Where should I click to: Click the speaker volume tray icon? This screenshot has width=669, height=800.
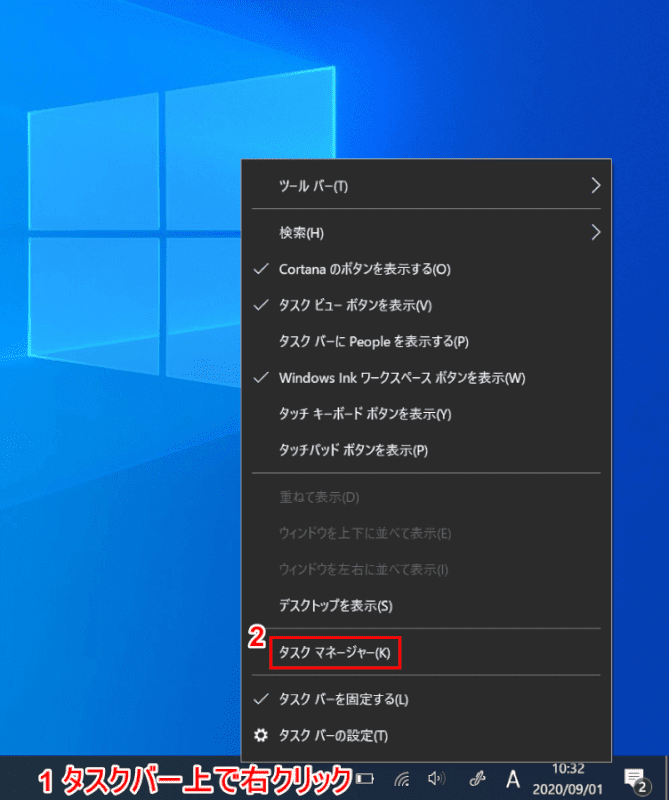(x=436, y=779)
